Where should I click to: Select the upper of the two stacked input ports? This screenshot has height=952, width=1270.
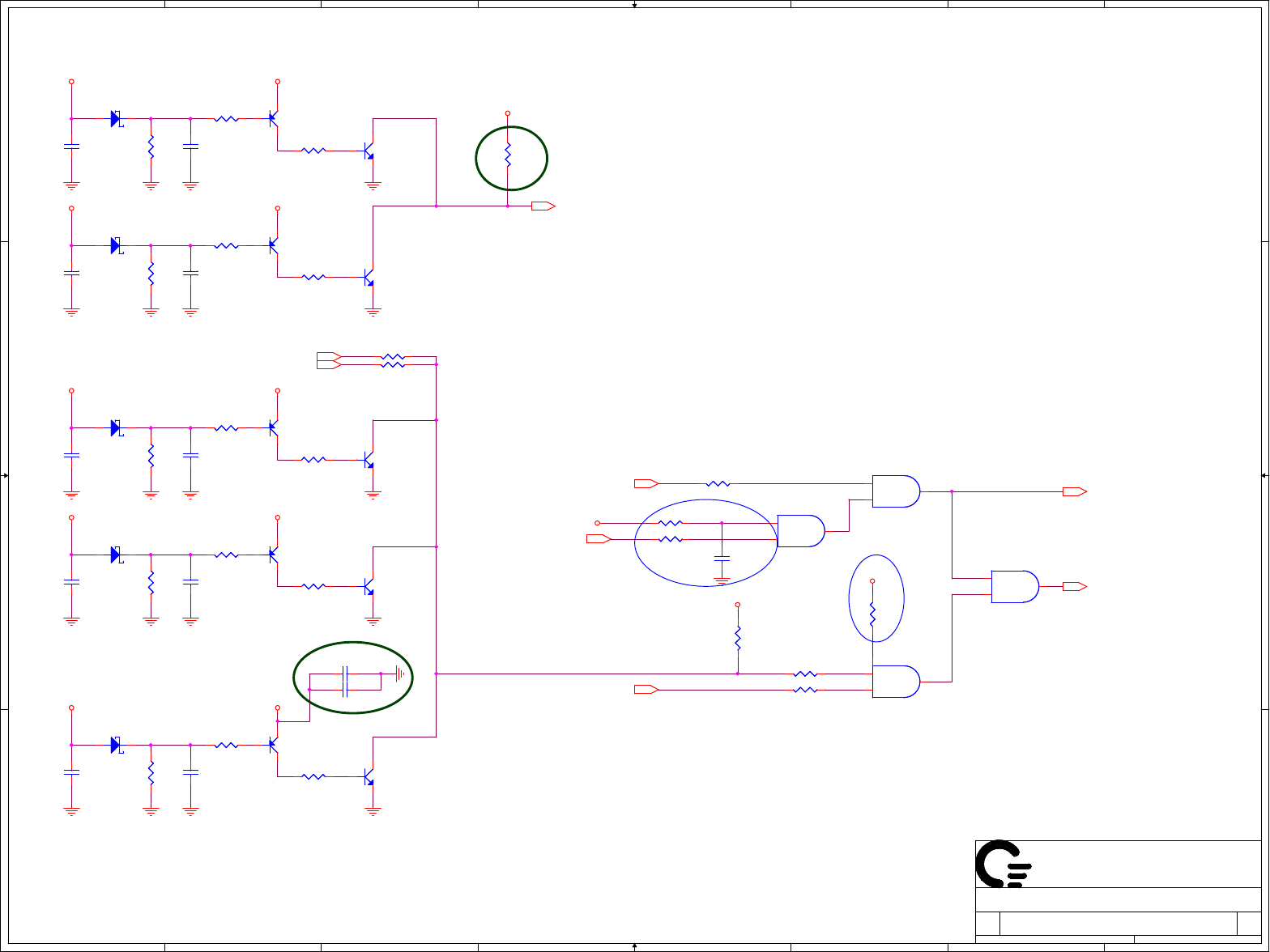[330, 356]
